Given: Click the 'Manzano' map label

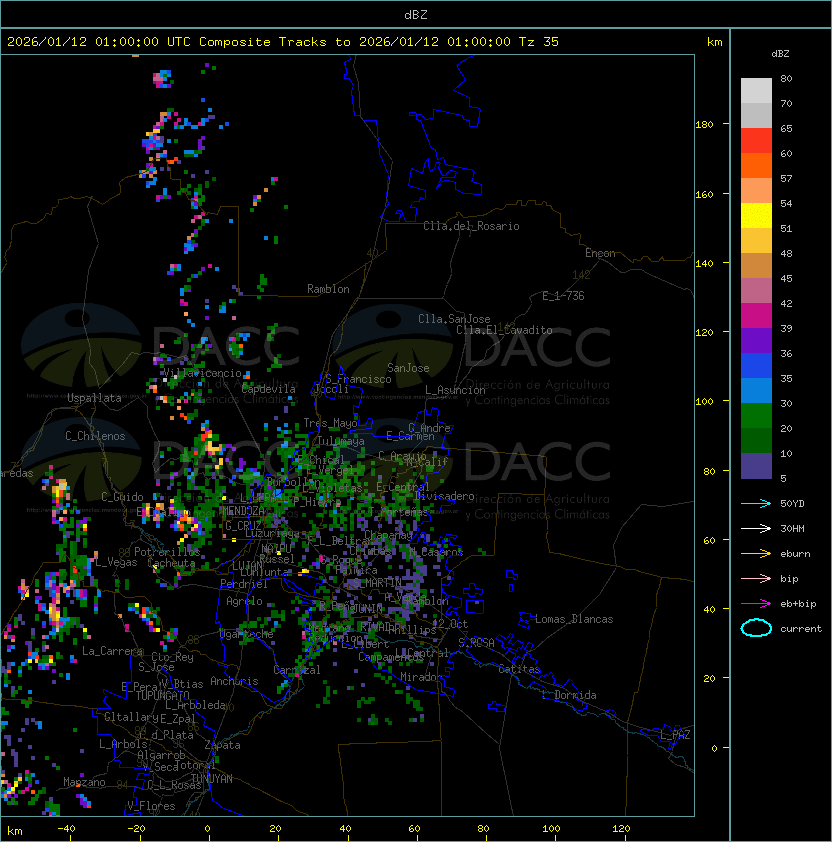Looking at the screenshot, I should [84, 782].
